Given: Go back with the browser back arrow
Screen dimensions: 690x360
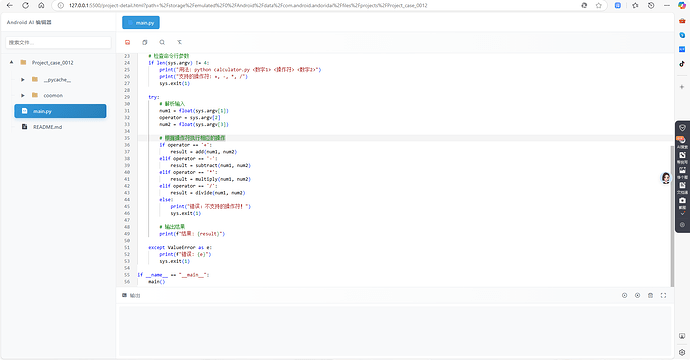Looking at the screenshot, I should pyautogui.click(x=10, y=5).
